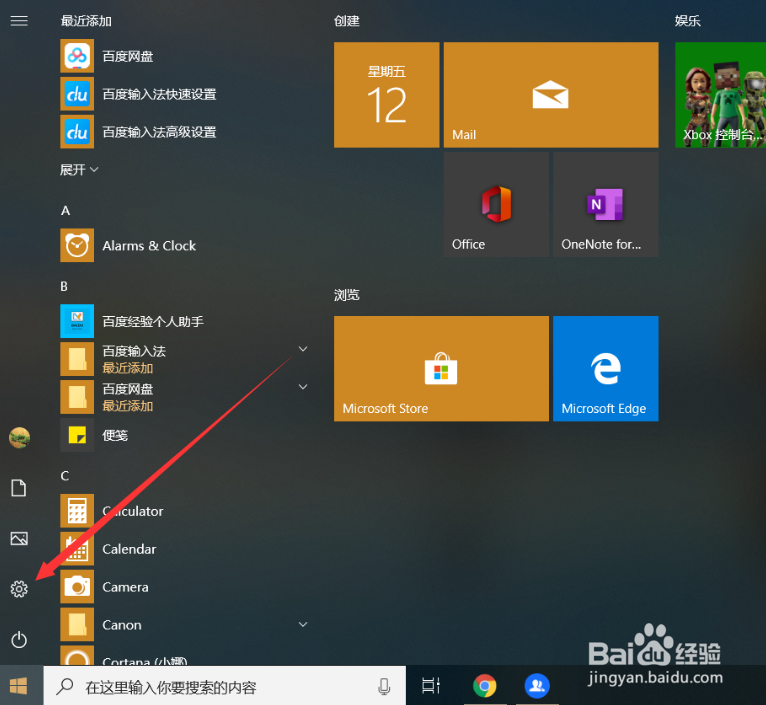Click the letter B section header
Screen dimensions: 766x705
pyautogui.click(x=64, y=286)
